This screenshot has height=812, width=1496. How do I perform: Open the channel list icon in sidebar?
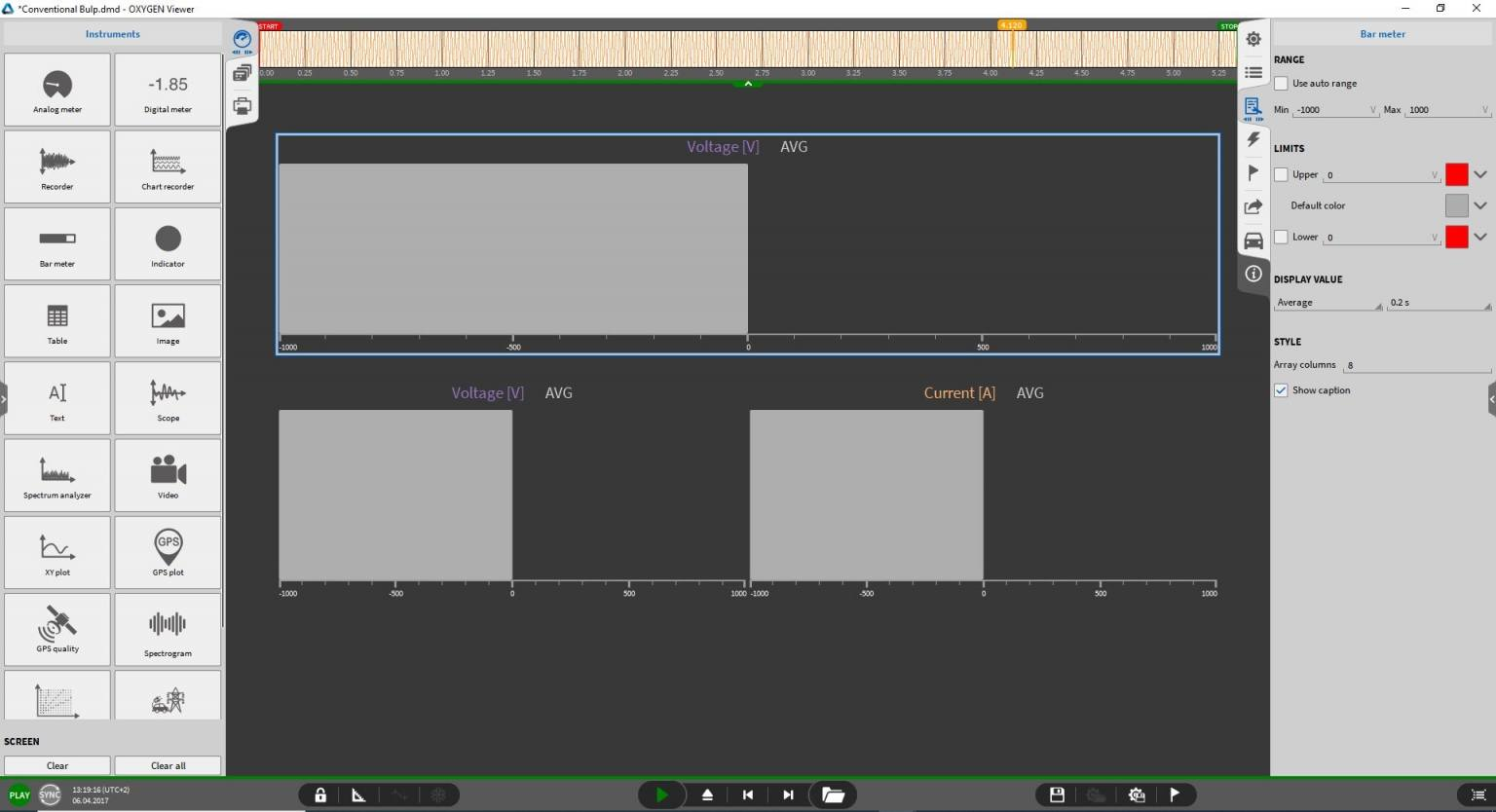(x=1253, y=73)
